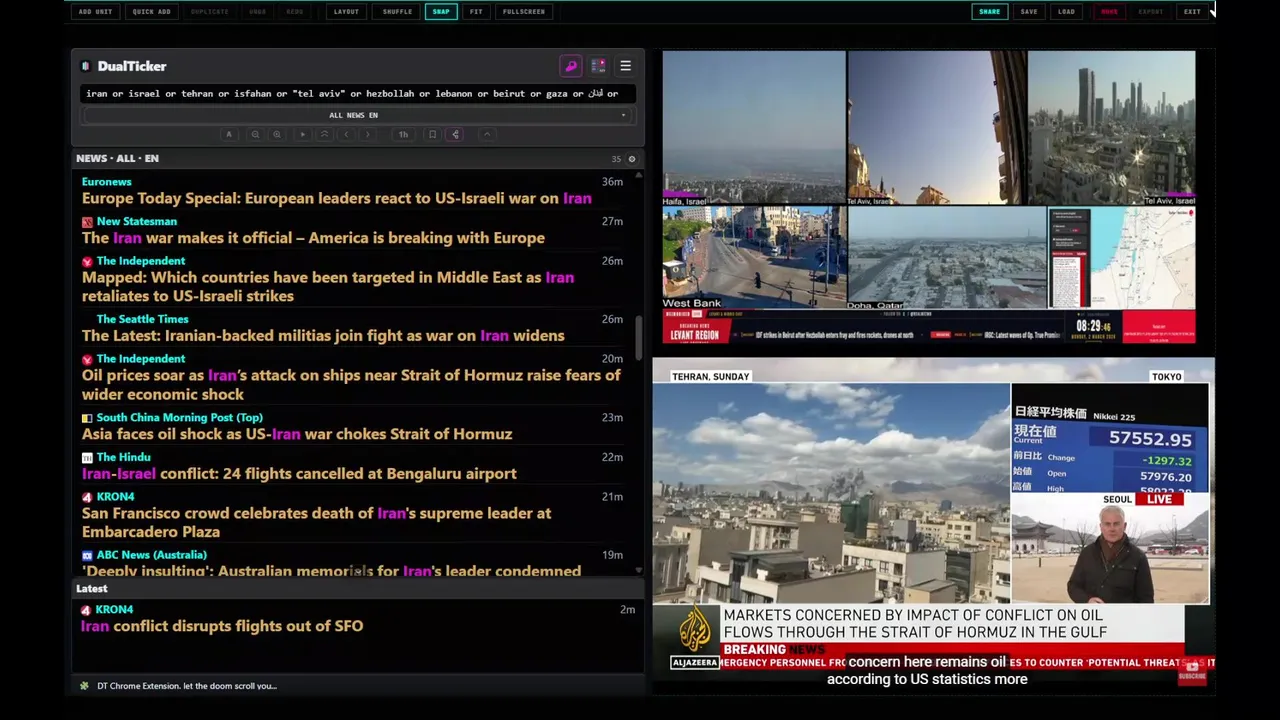Click The Hindu source icon
Image resolution: width=1280 pixels, height=720 pixels.
tap(87, 458)
